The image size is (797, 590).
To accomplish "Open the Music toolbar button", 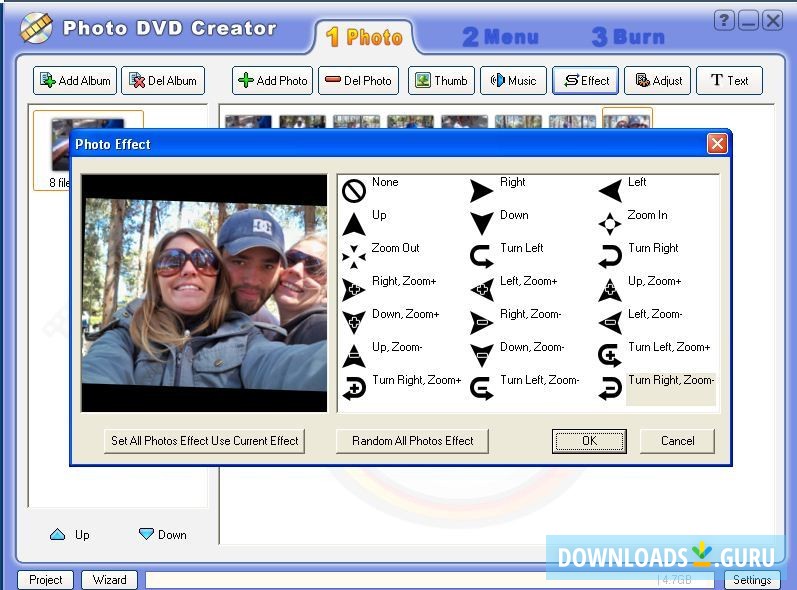I will pos(513,81).
